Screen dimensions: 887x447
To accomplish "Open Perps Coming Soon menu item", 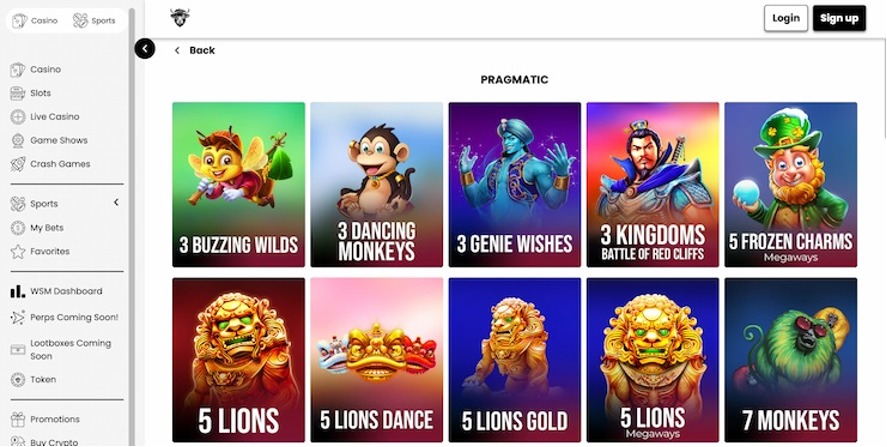I will click(64, 317).
